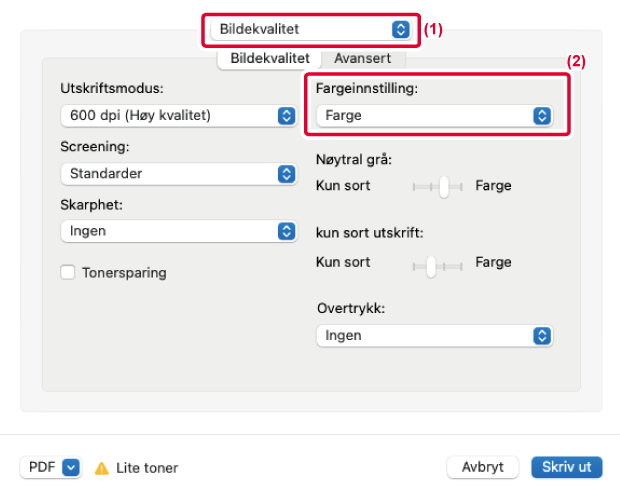Screen dimensions: 620x498
Task: Click the Skarphet stepper arrows icon
Action: pyautogui.click(x=287, y=231)
